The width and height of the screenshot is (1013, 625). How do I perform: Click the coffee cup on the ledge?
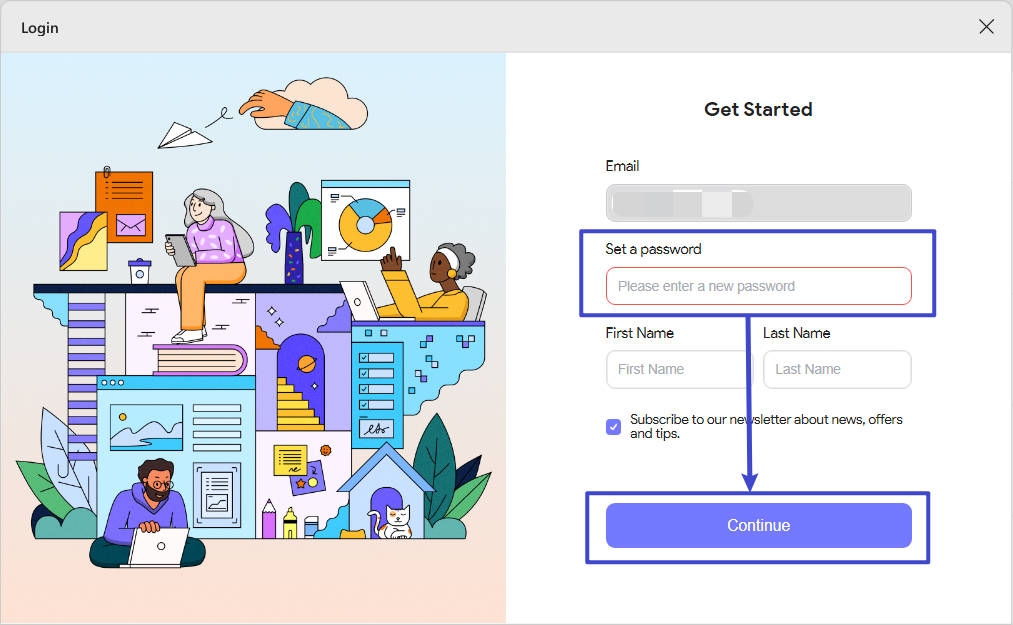pos(140,271)
